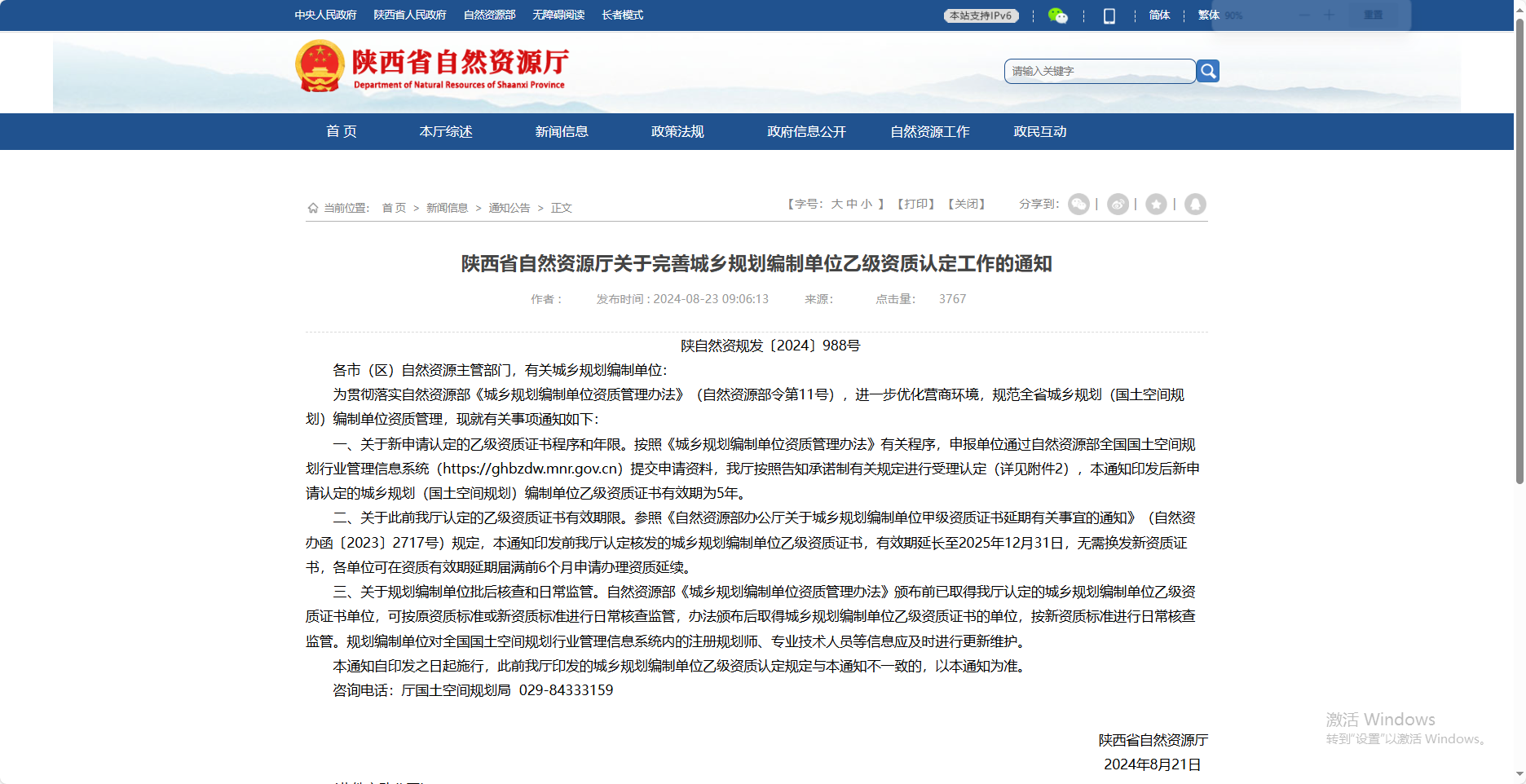The height and width of the screenshot is (784, 1526).
Task: Click the green WeChat icon in top bar
Action: point(1057,15)
